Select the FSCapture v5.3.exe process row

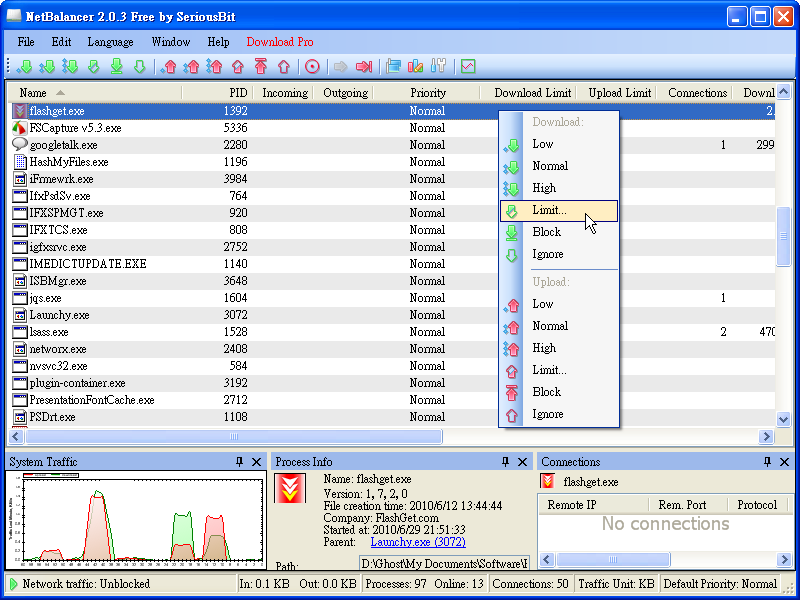(x=392, y=128)
